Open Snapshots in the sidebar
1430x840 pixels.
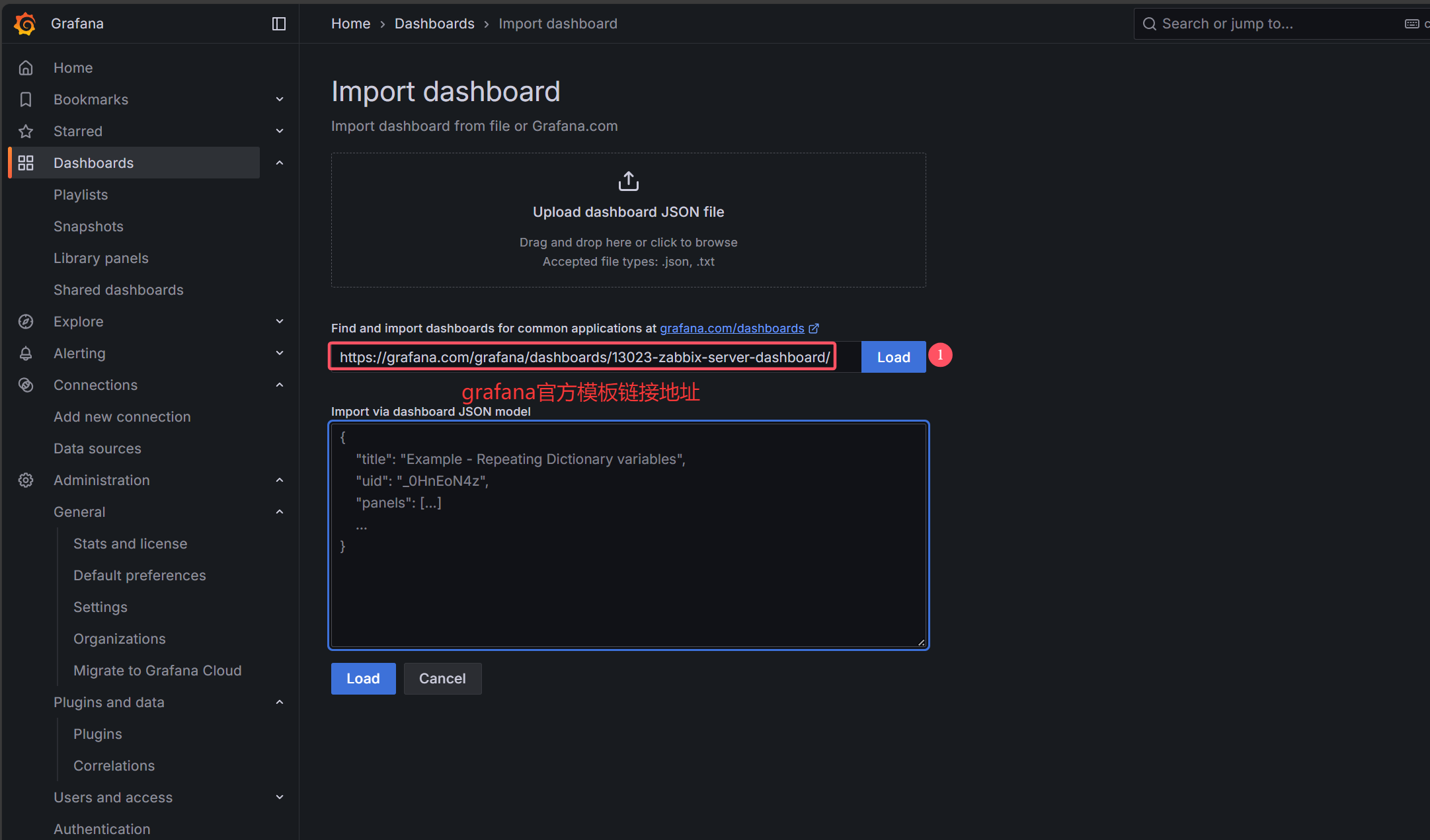pyautogui.click(x=89, y=227)
